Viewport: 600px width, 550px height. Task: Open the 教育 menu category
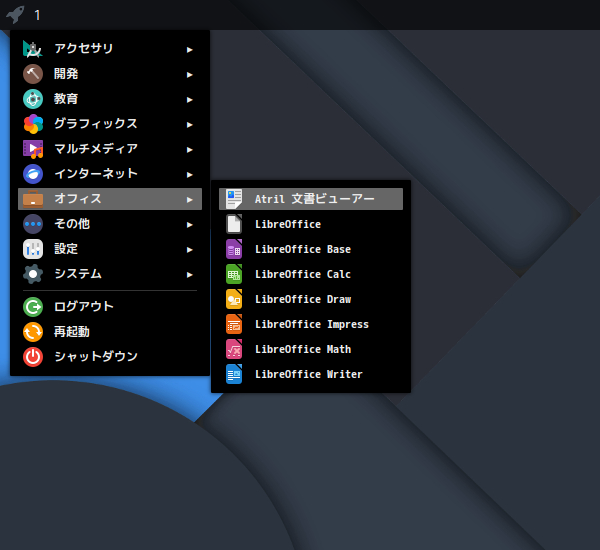click(x=110, y=99)
